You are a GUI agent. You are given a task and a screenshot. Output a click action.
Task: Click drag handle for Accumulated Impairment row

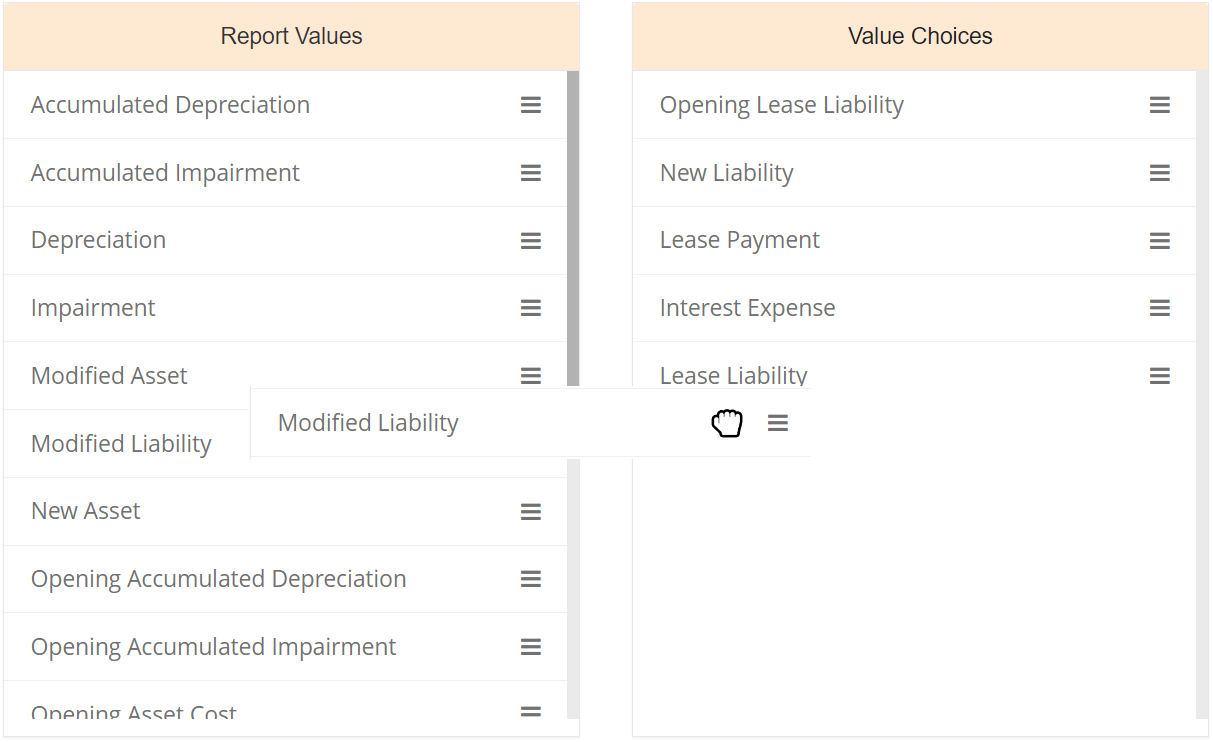[x=531, y=173]
